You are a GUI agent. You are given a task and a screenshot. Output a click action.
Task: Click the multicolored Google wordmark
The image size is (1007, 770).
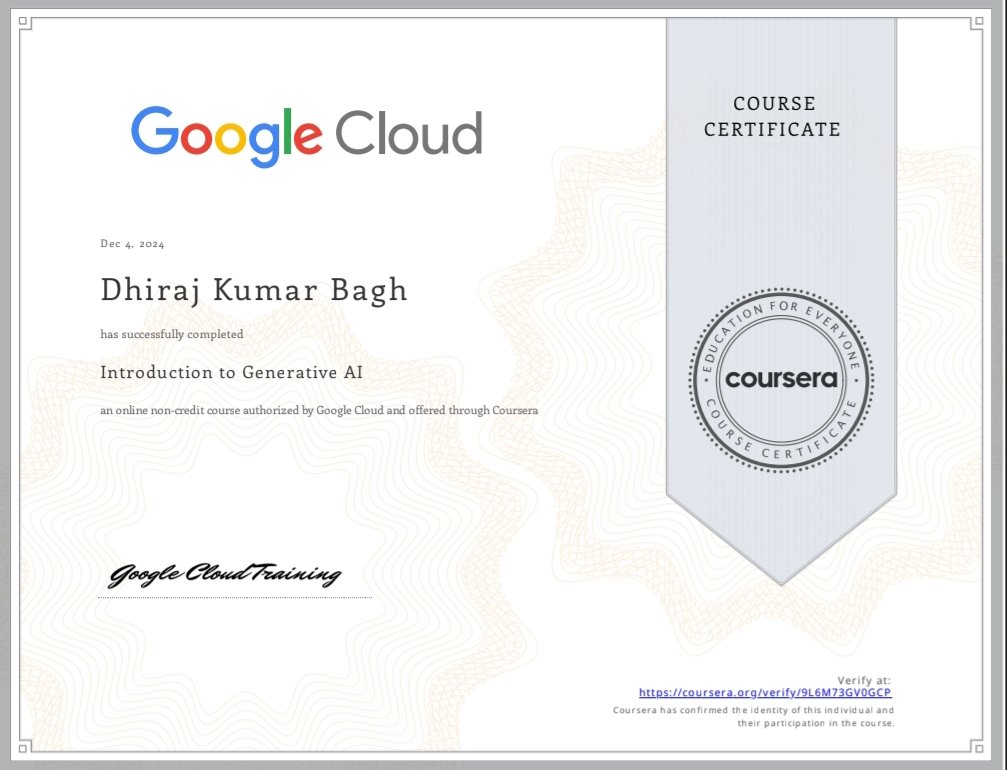[x=226, y=136]
